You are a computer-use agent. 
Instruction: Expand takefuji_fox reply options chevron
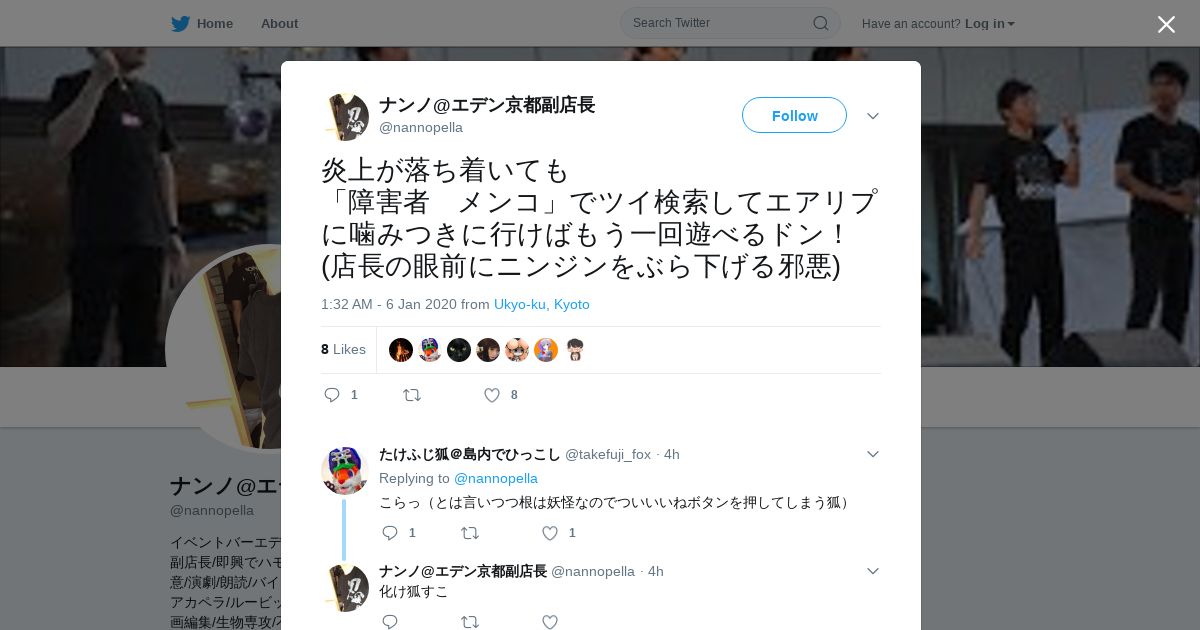872,454
